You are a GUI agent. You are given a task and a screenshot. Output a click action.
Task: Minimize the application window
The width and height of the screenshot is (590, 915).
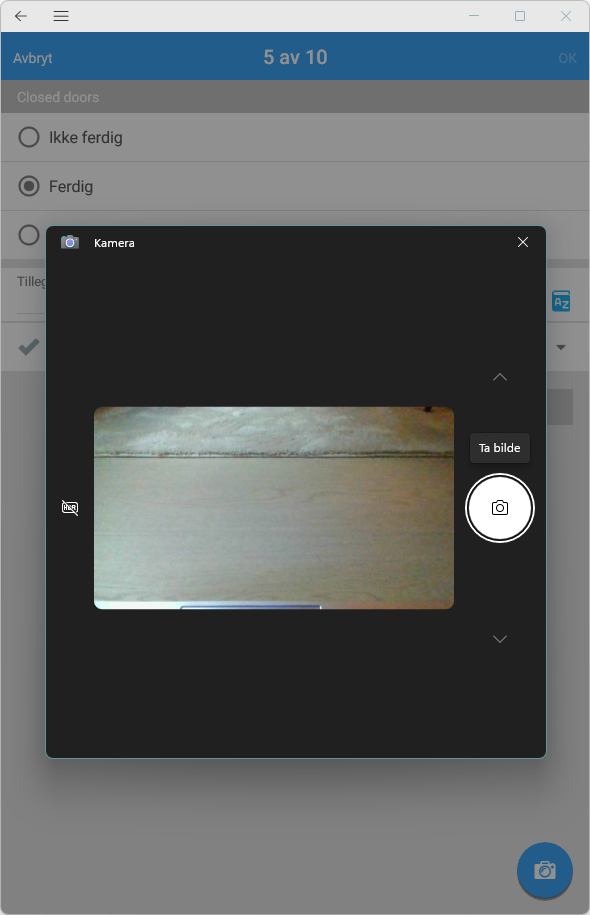tap(474, 16)
